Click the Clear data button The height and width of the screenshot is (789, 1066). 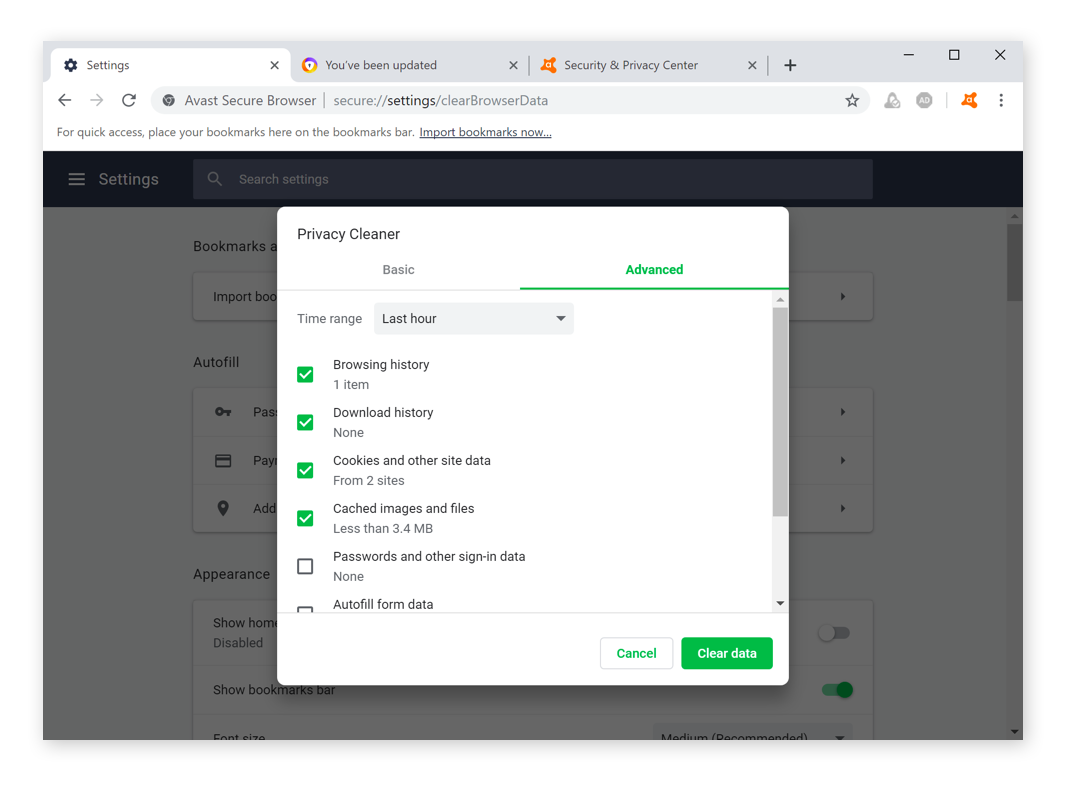tap(727, 653)
